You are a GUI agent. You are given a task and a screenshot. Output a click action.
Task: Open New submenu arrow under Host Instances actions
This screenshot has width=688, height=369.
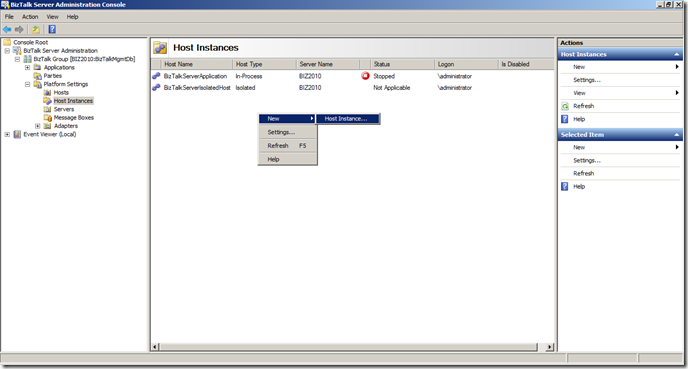click(x=677, y=67)
